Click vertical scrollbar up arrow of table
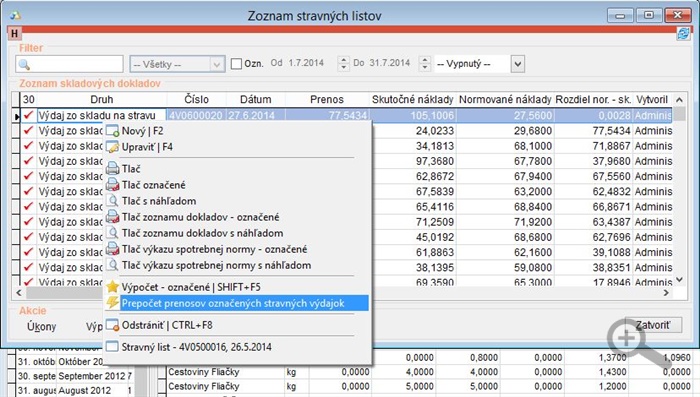 coord(679,100)
